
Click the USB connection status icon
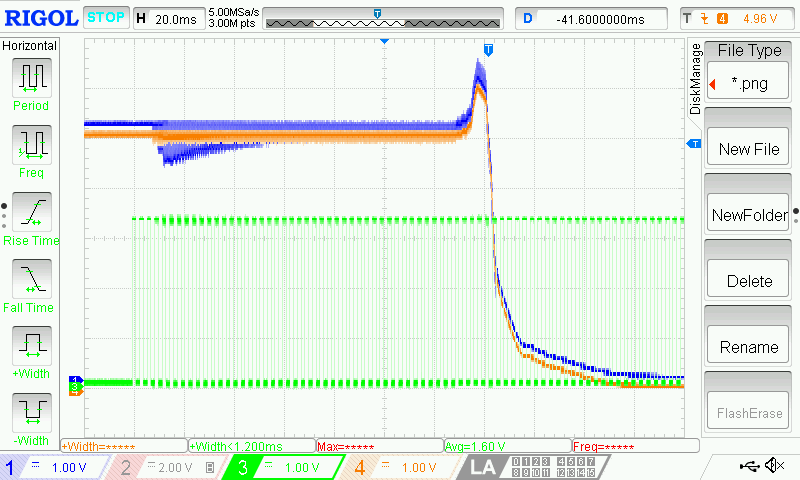click(748, 466)
